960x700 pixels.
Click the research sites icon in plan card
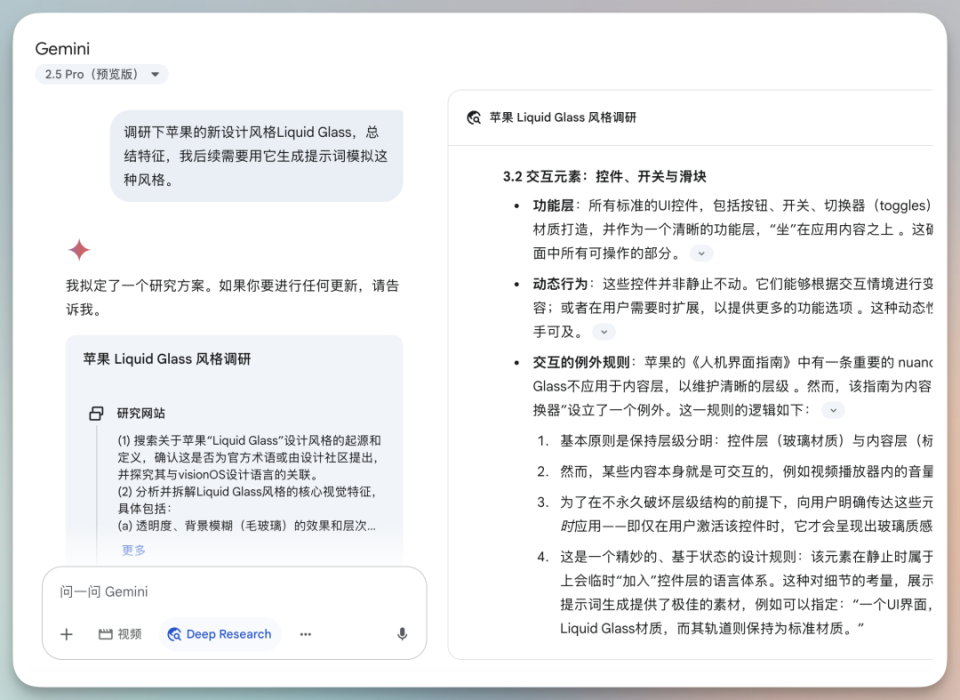pyautogui.click(x=96, y=413)
